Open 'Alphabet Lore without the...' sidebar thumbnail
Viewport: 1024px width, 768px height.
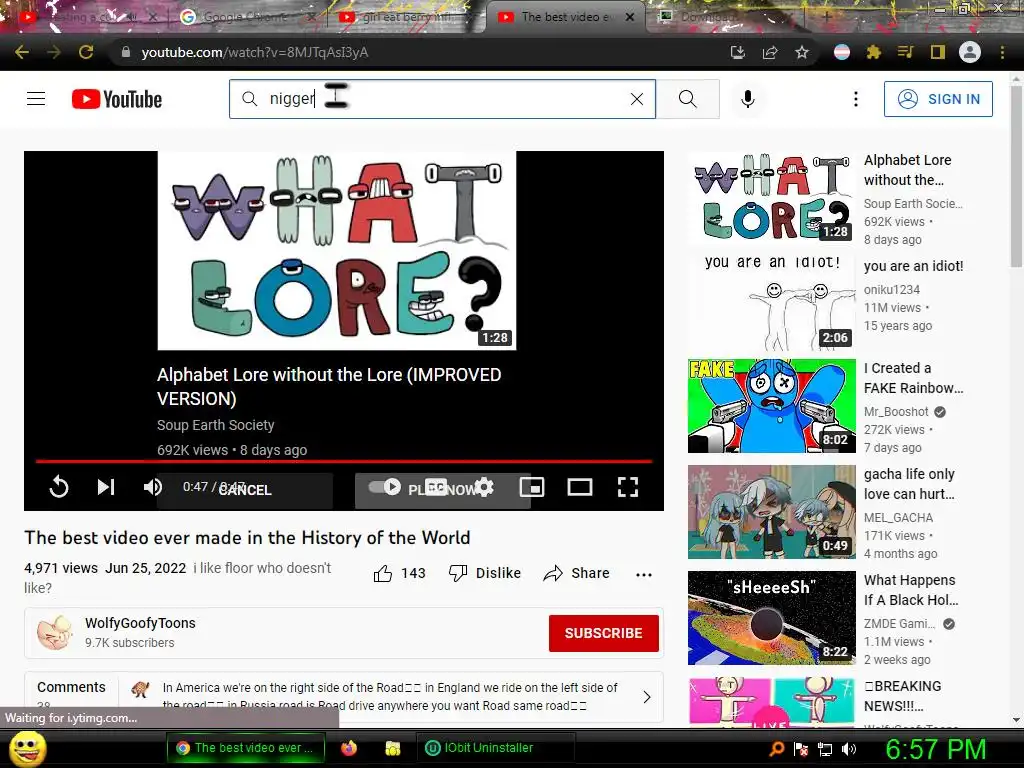click(x=771, y=198)
